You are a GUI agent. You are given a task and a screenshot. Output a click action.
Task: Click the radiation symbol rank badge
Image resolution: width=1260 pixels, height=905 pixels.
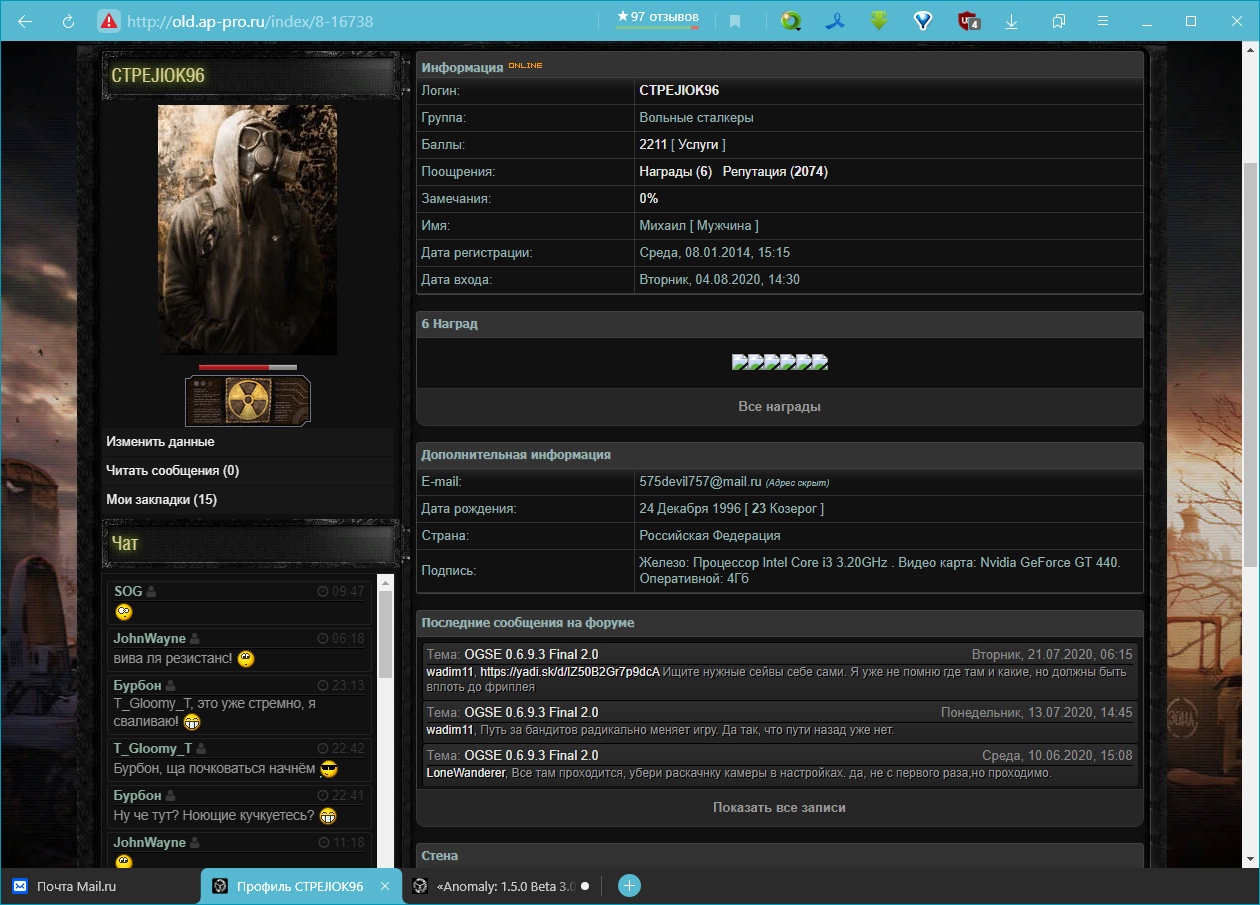247,400
